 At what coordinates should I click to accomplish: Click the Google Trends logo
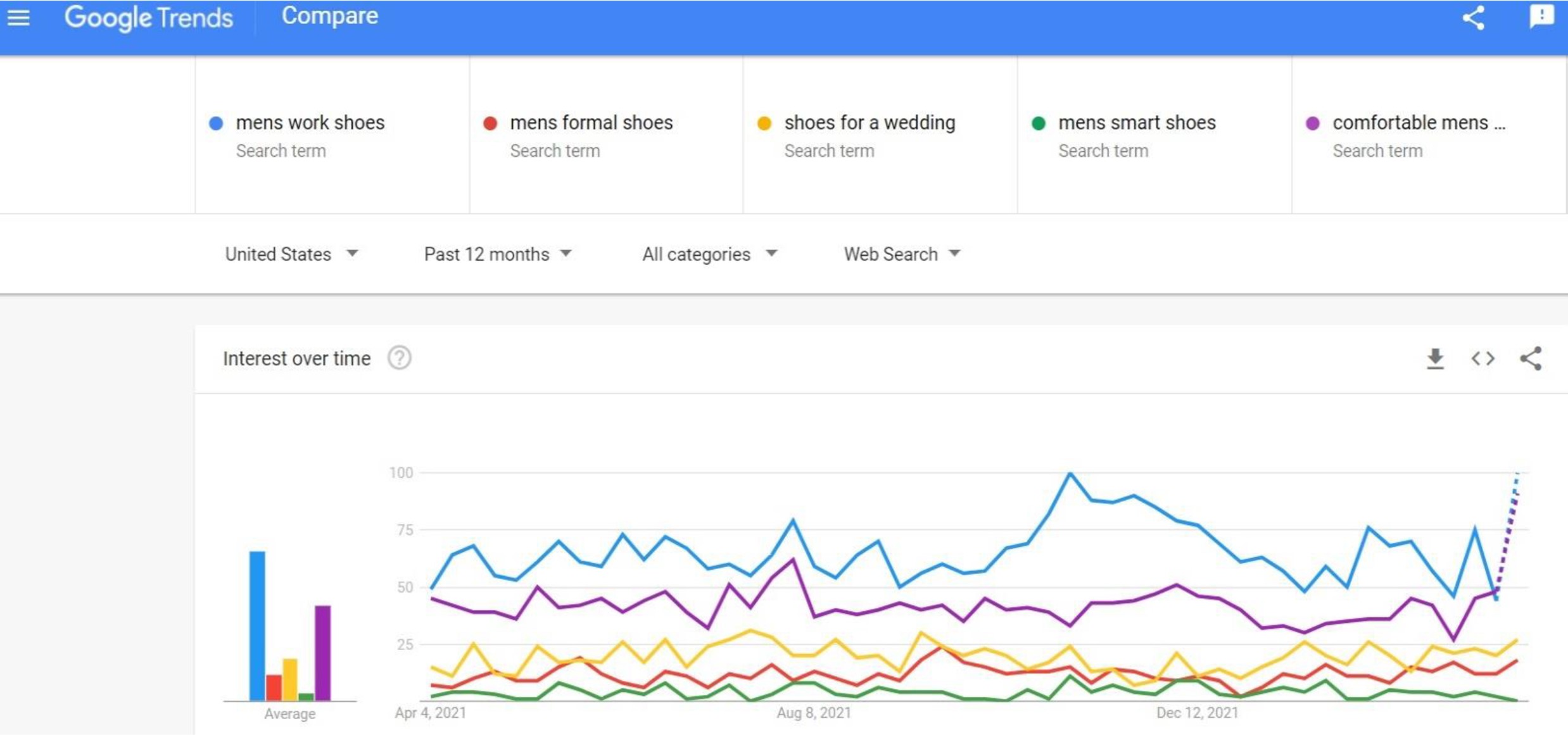(149, 18)
